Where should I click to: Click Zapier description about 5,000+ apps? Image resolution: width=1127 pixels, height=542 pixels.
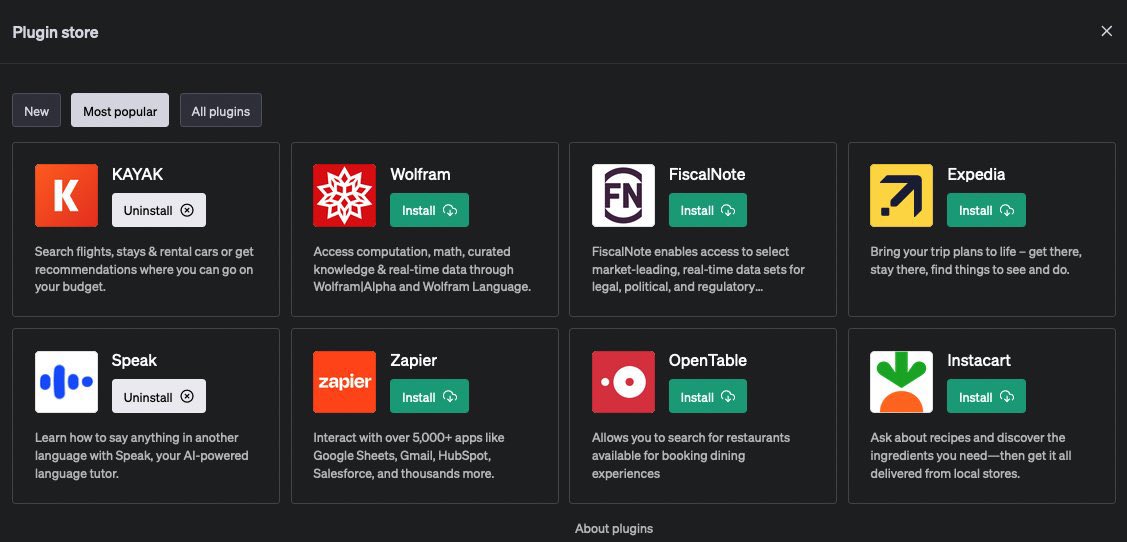point(408,456)
